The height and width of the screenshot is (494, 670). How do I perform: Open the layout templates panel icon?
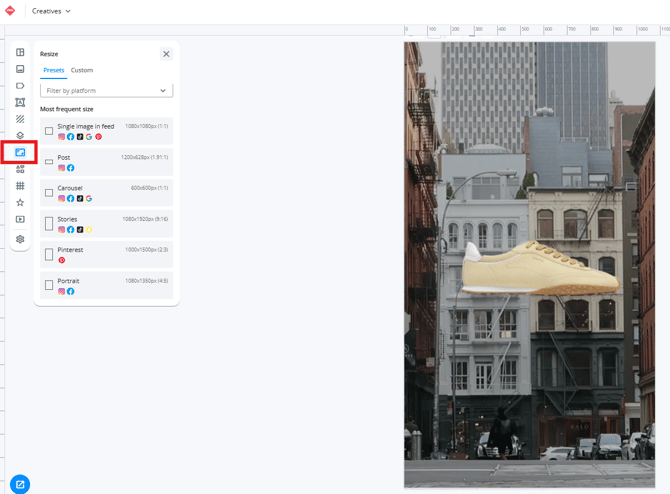[x=20, y=52]
